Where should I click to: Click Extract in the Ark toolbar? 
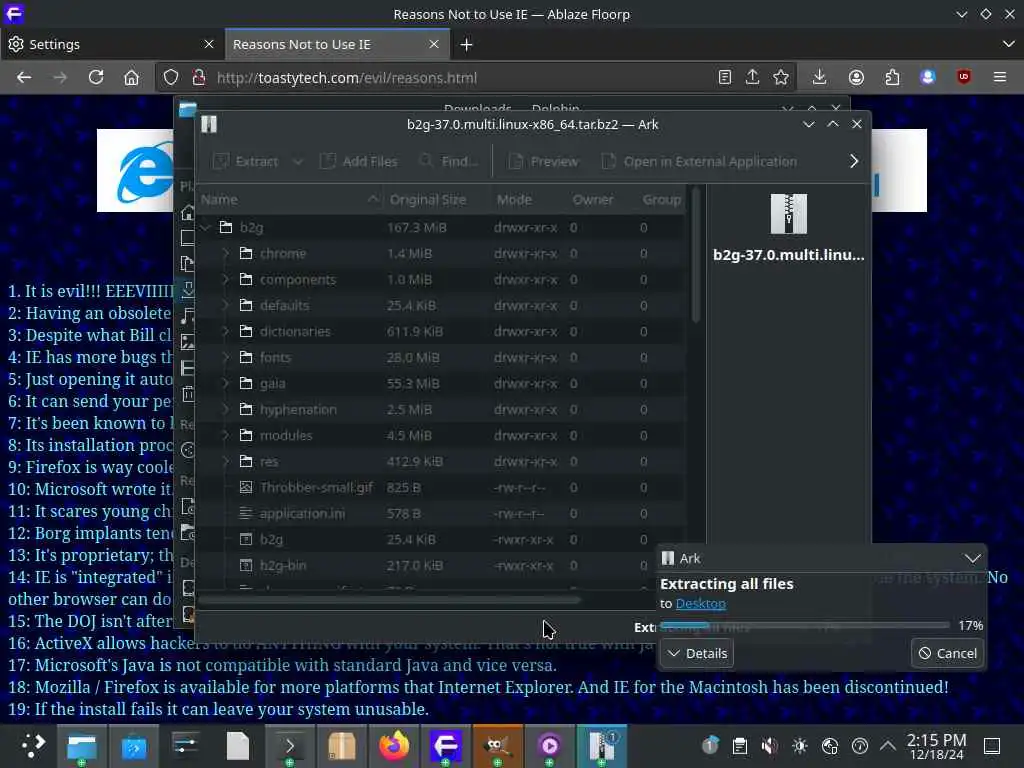point(246,161)
